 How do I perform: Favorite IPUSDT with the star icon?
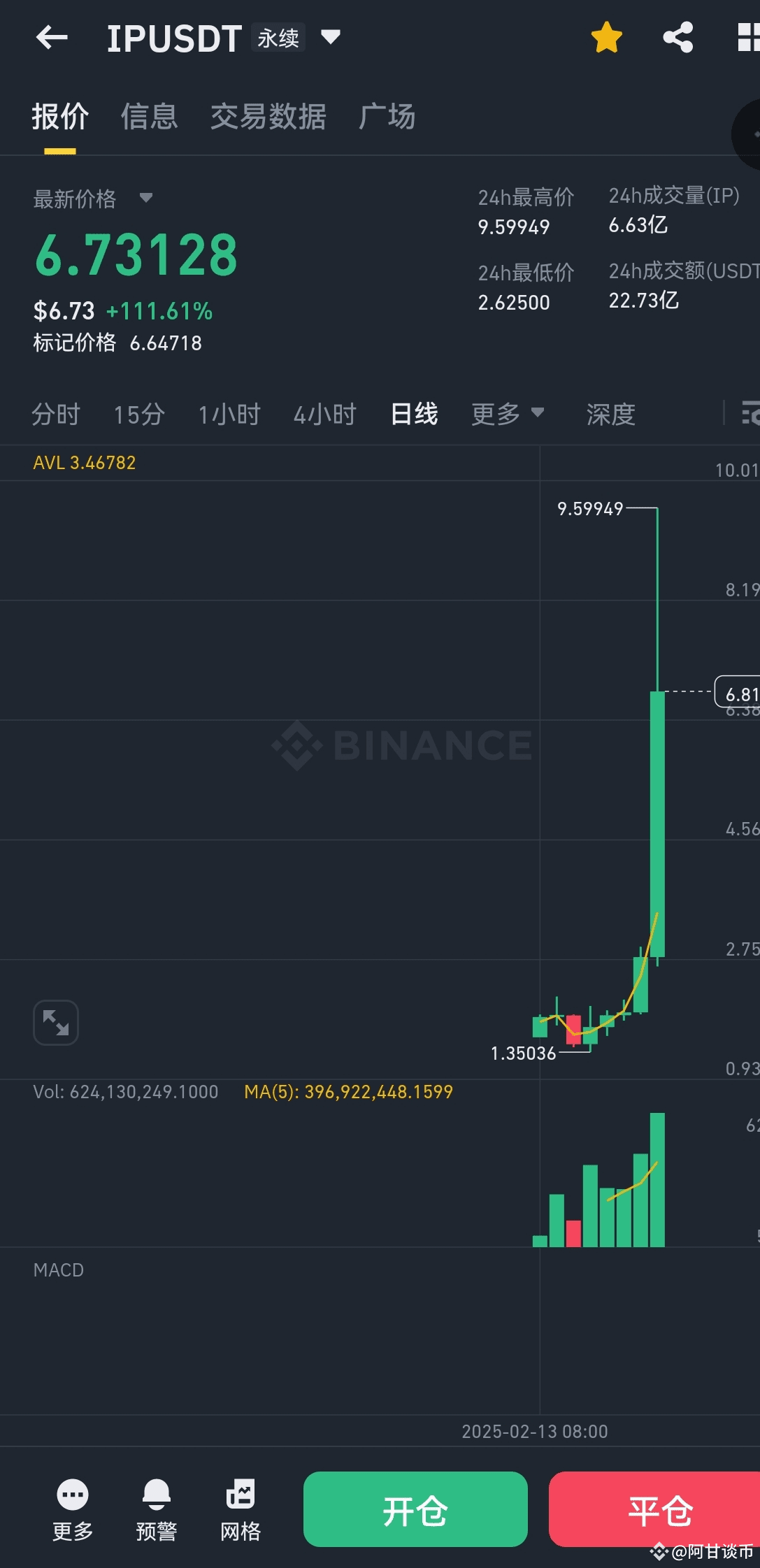tap(605, 37)
